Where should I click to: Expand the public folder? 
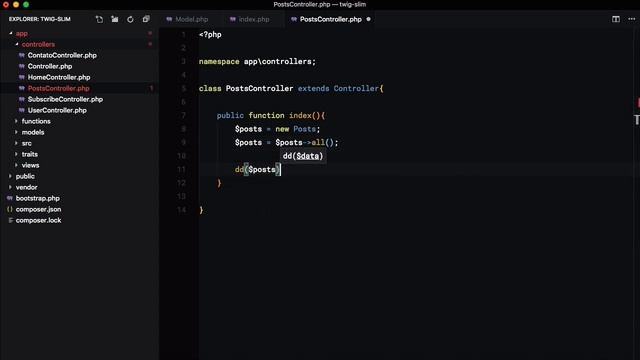(10, 176)
